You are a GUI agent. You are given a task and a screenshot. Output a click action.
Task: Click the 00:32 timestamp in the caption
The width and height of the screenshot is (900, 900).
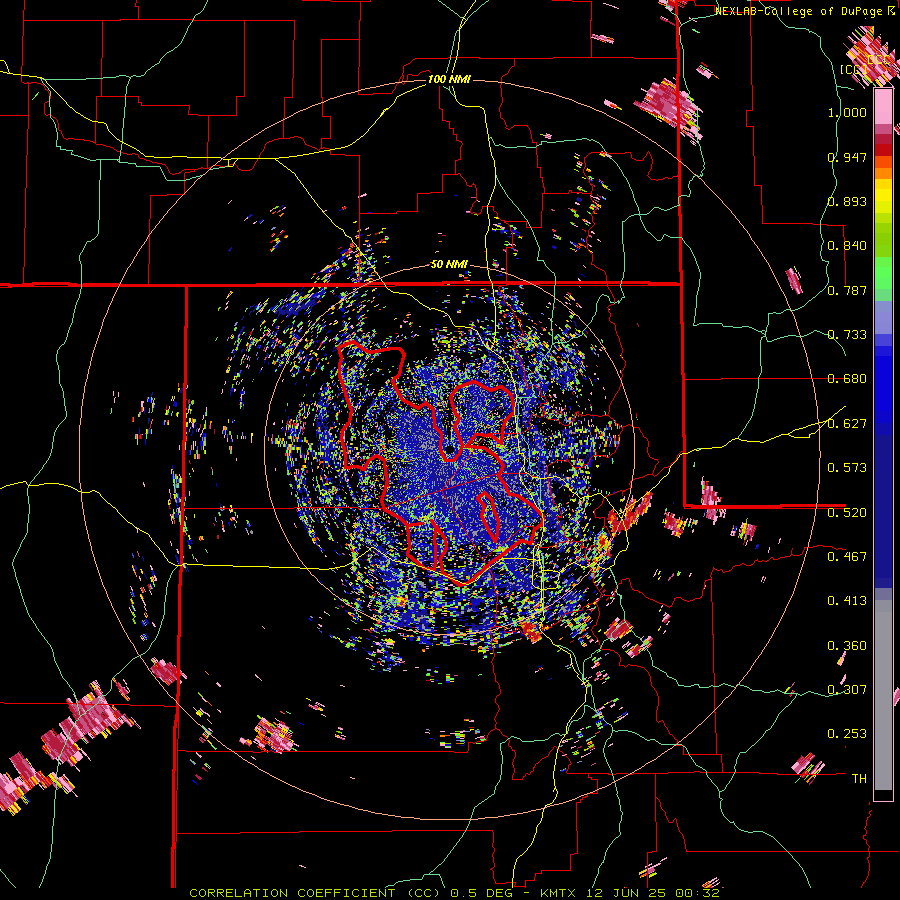coord(696,893)
